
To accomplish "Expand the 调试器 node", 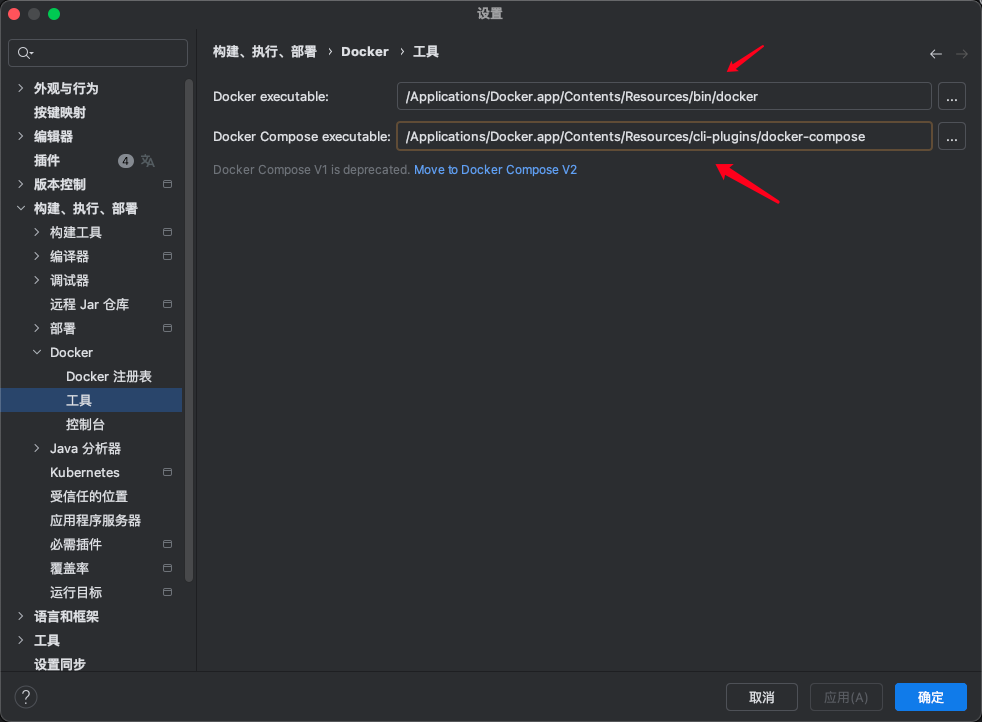I will click(37, 280).
